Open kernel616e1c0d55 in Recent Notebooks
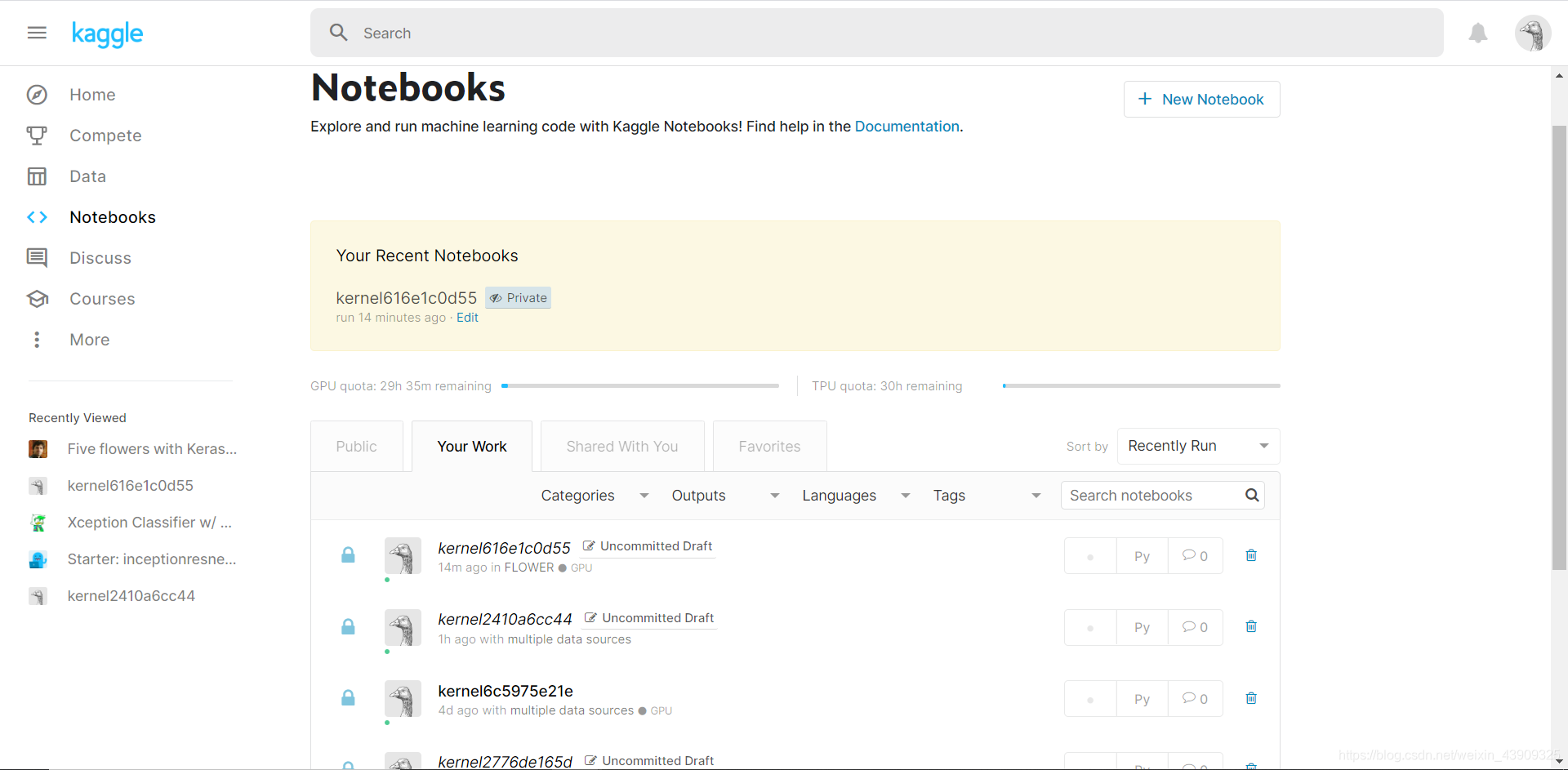 click(x=406, y=298)
